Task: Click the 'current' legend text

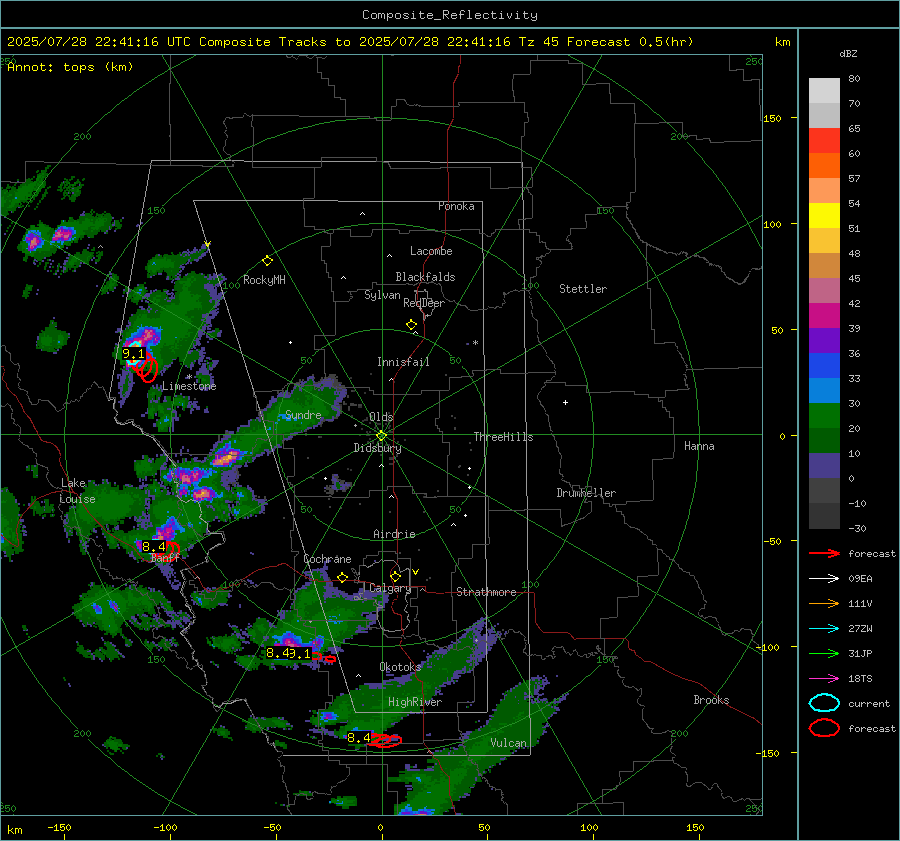Action: [x=869, y=704]
